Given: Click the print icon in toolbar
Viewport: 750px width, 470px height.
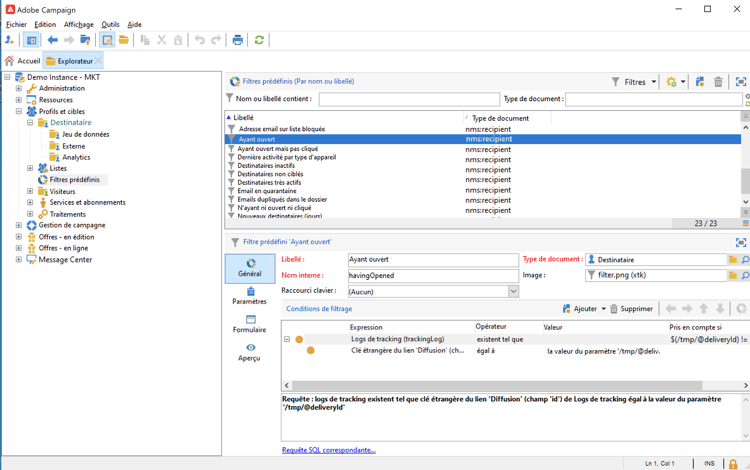Looking at the screenshot, I should coord(237,40).
